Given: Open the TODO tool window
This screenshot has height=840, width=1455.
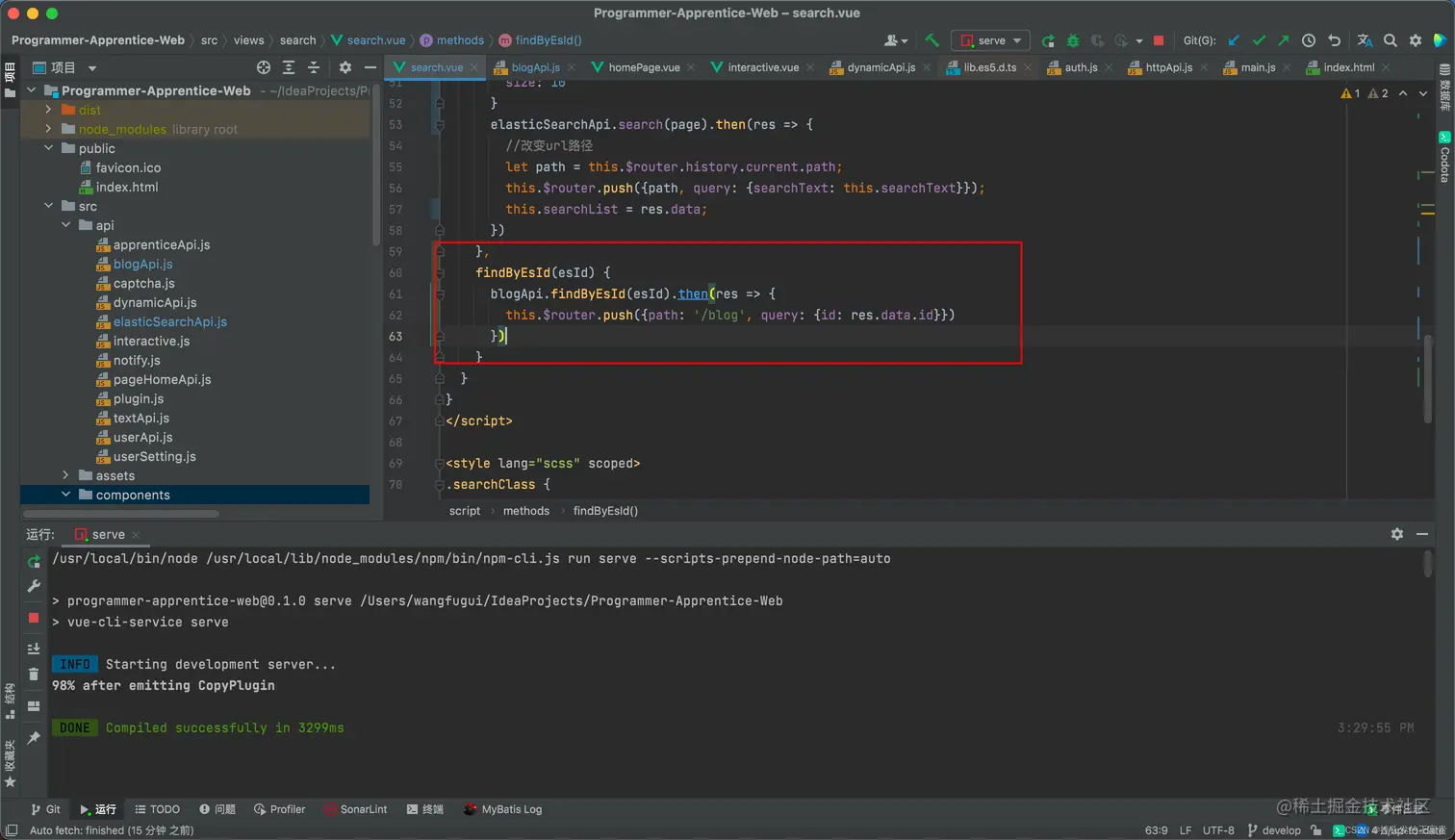Looking at the screenshot, I should click(x=158, y=809).
